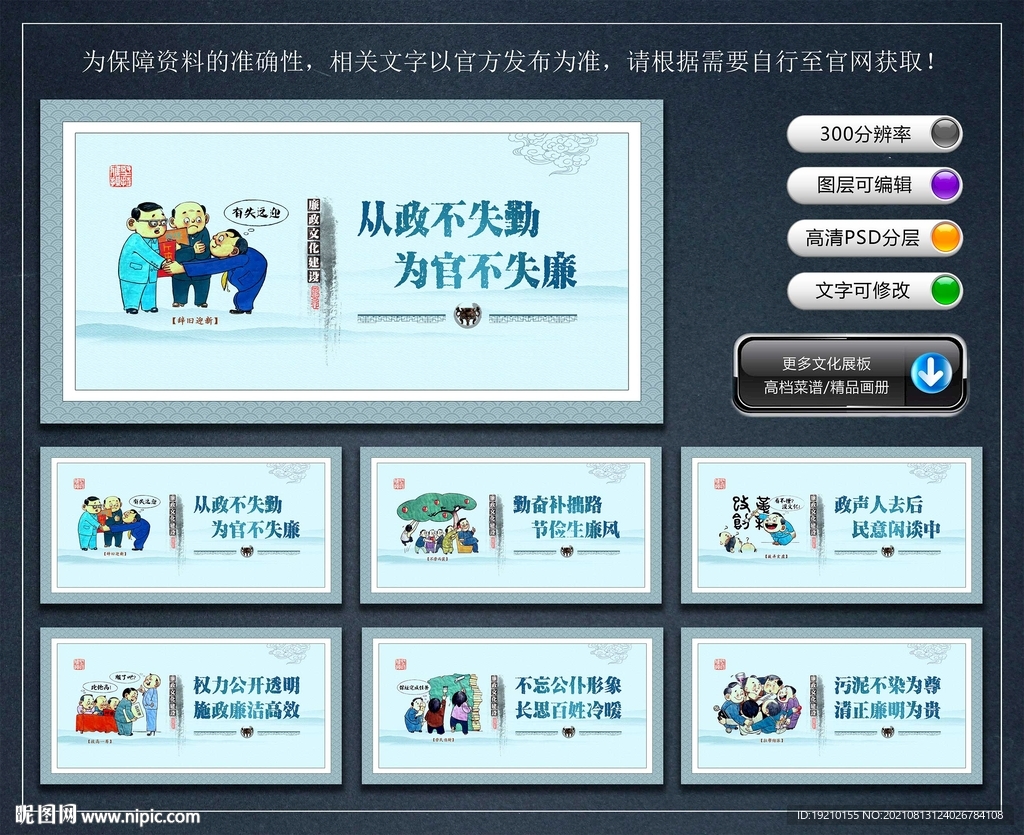The width and height of the screenshot is (1024, 835).
Task: Select the 权力公开透明 施政廉洁高效 thumbnail
Action: (x=191, y=706)
